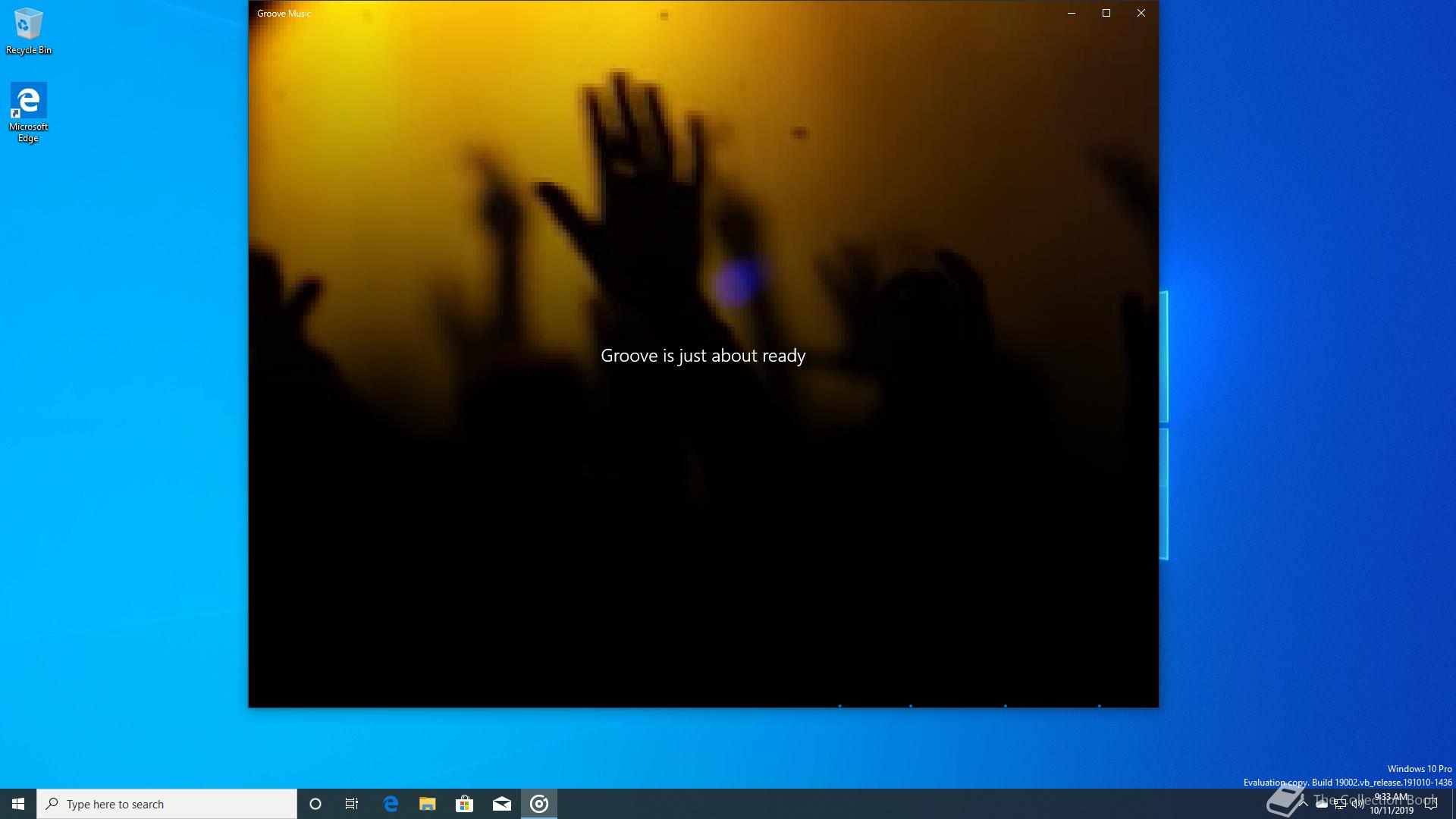
Task: Open the Action Center notifications icon
Action: [1431, 804]
